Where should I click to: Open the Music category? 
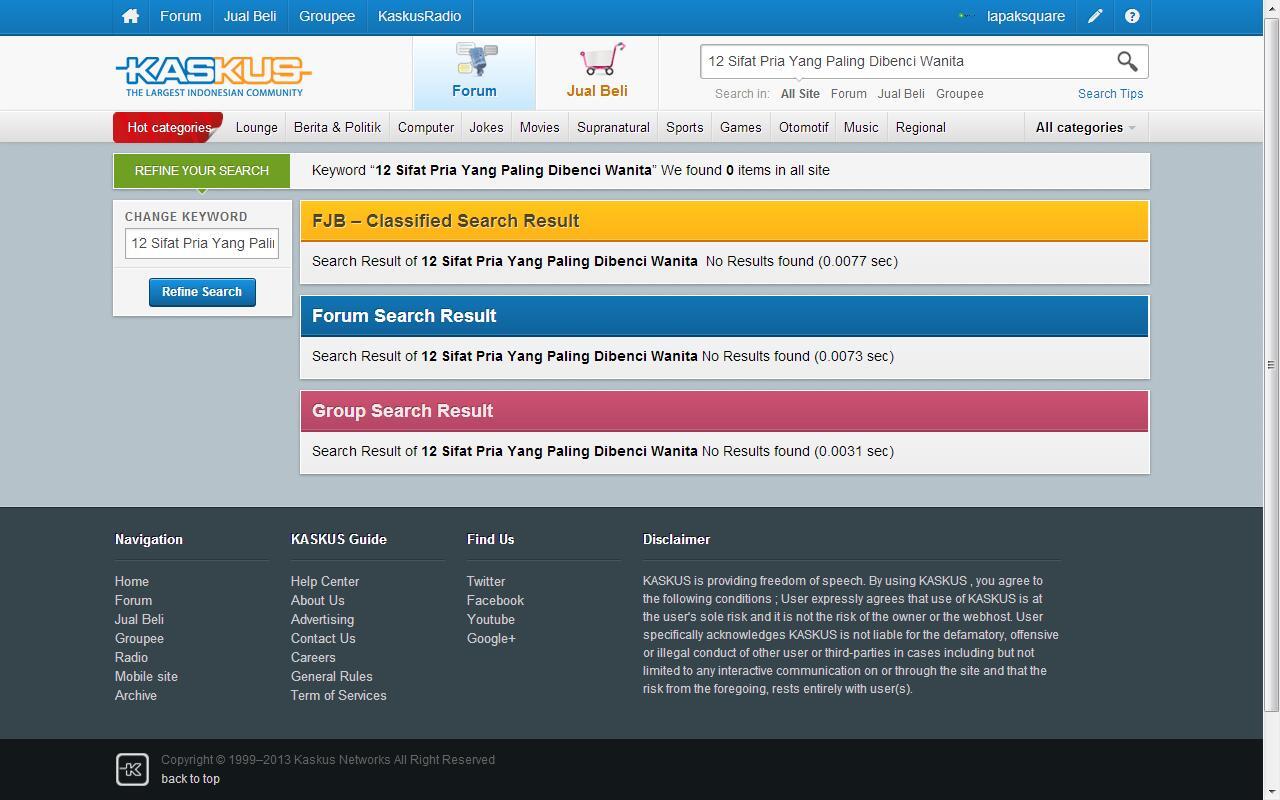[x=861, y=128]
